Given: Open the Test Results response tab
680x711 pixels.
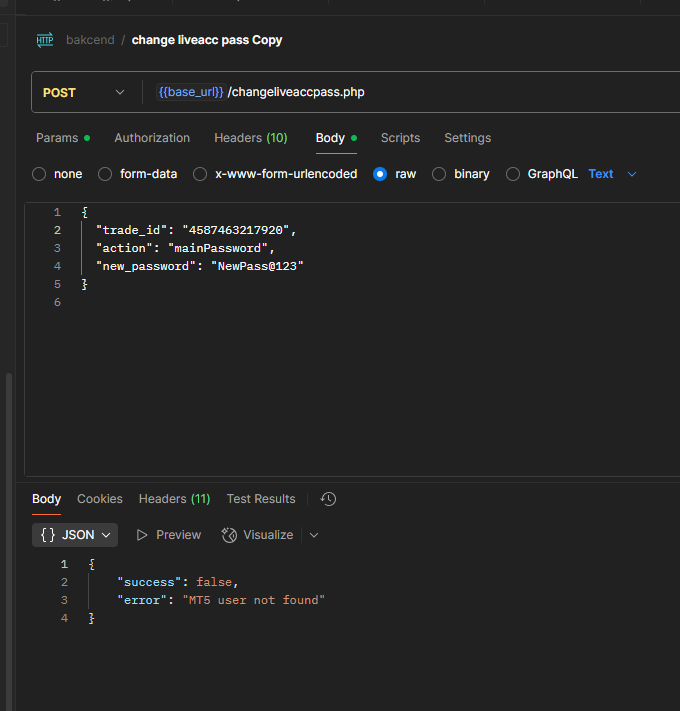Looking at the screenshot, I should click(261, 499).
